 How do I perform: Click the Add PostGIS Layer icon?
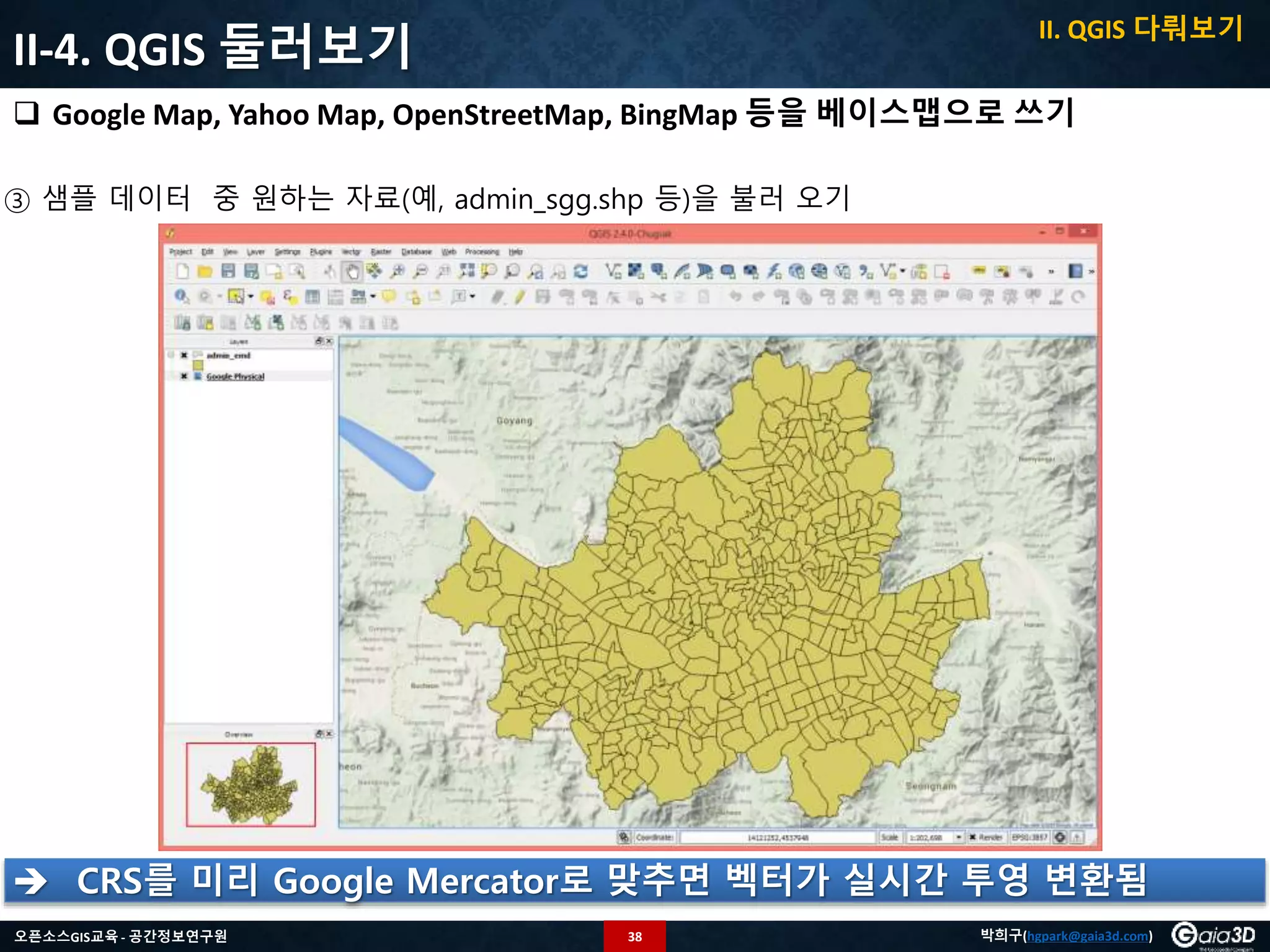(x=659, y=271)
